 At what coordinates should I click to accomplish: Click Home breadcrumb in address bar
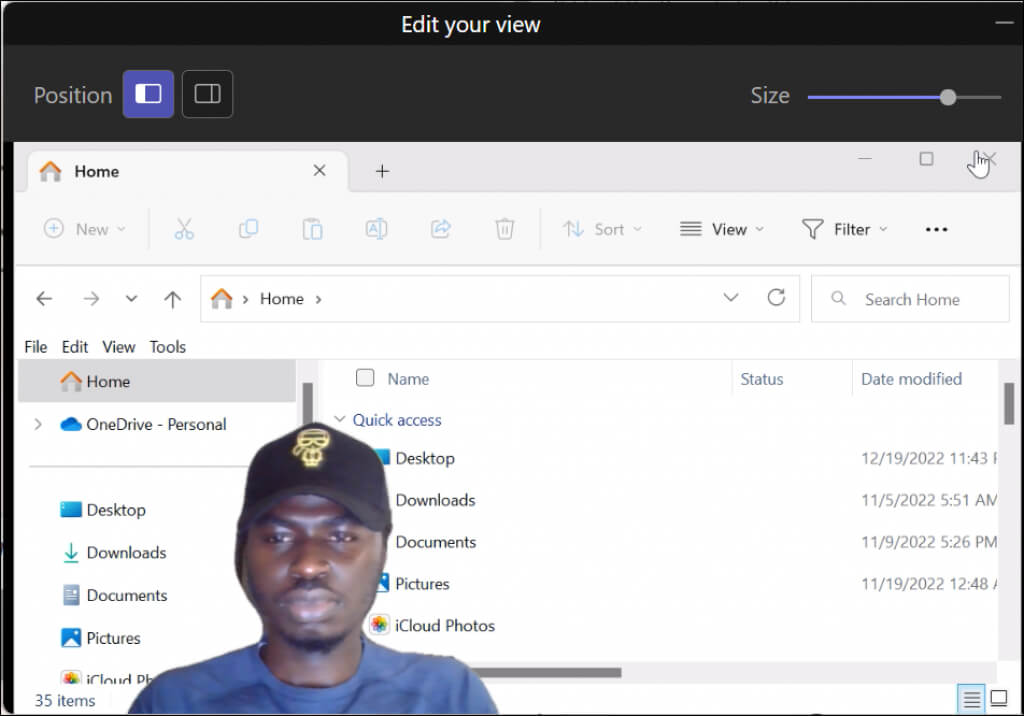pos(281,299)
